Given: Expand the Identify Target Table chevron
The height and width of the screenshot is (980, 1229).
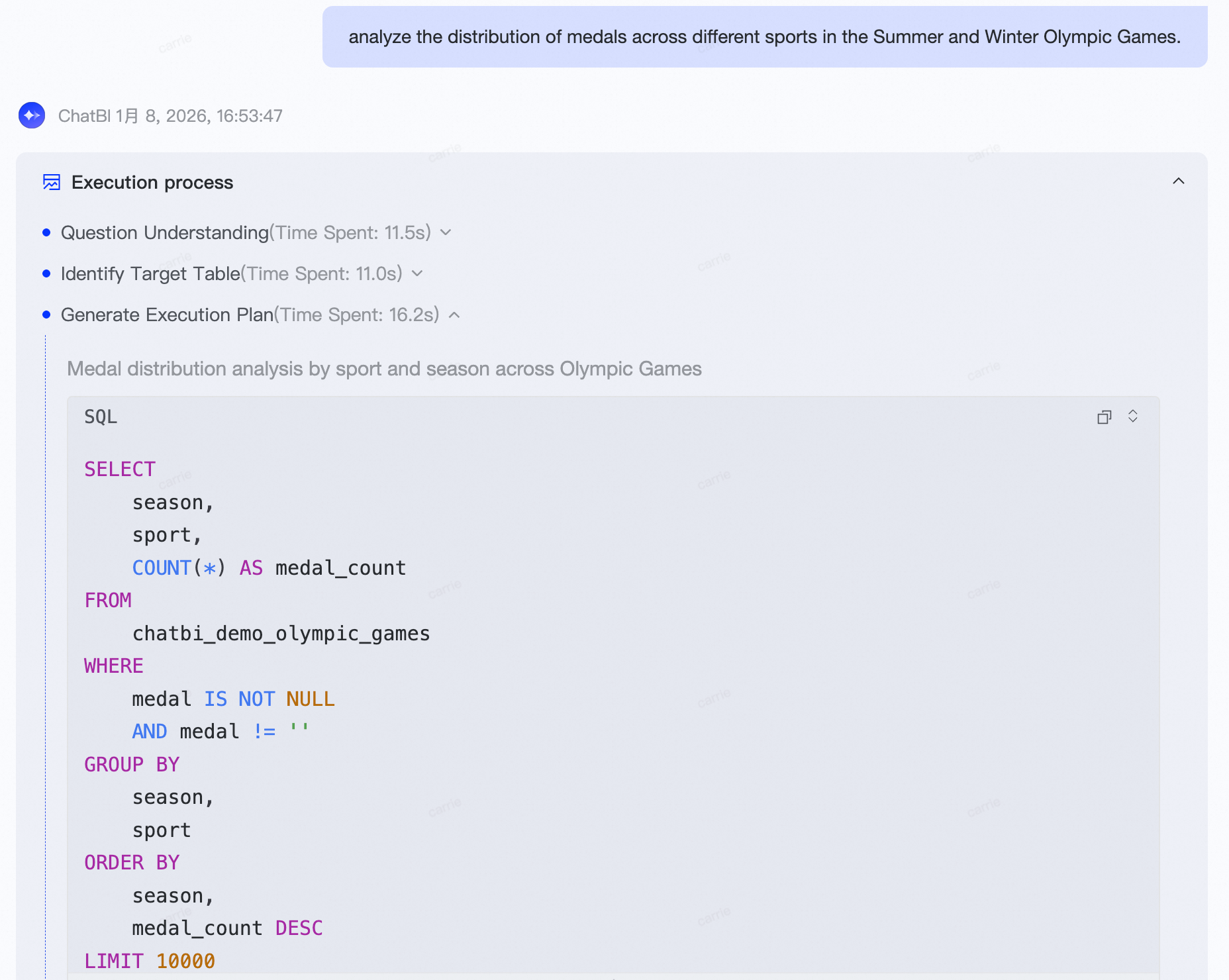Looking at the screenshot, I should [417, 273].
